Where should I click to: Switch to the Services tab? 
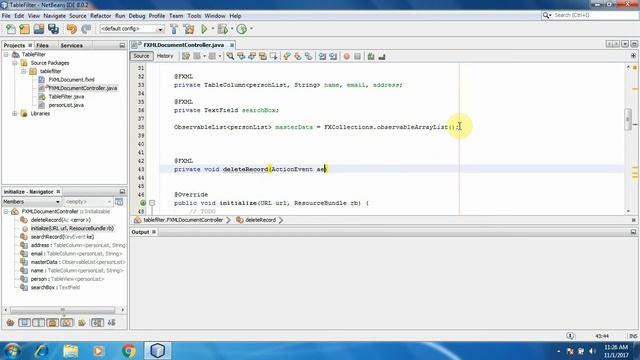point(71,45)
